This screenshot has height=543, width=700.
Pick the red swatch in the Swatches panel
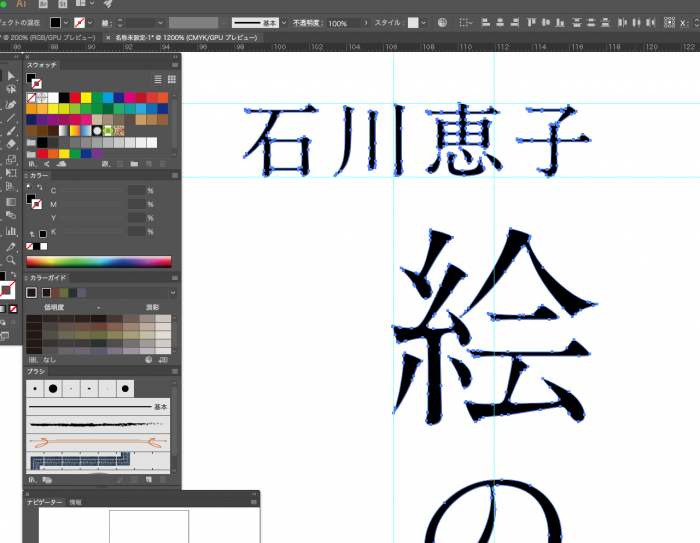[75, 97]
